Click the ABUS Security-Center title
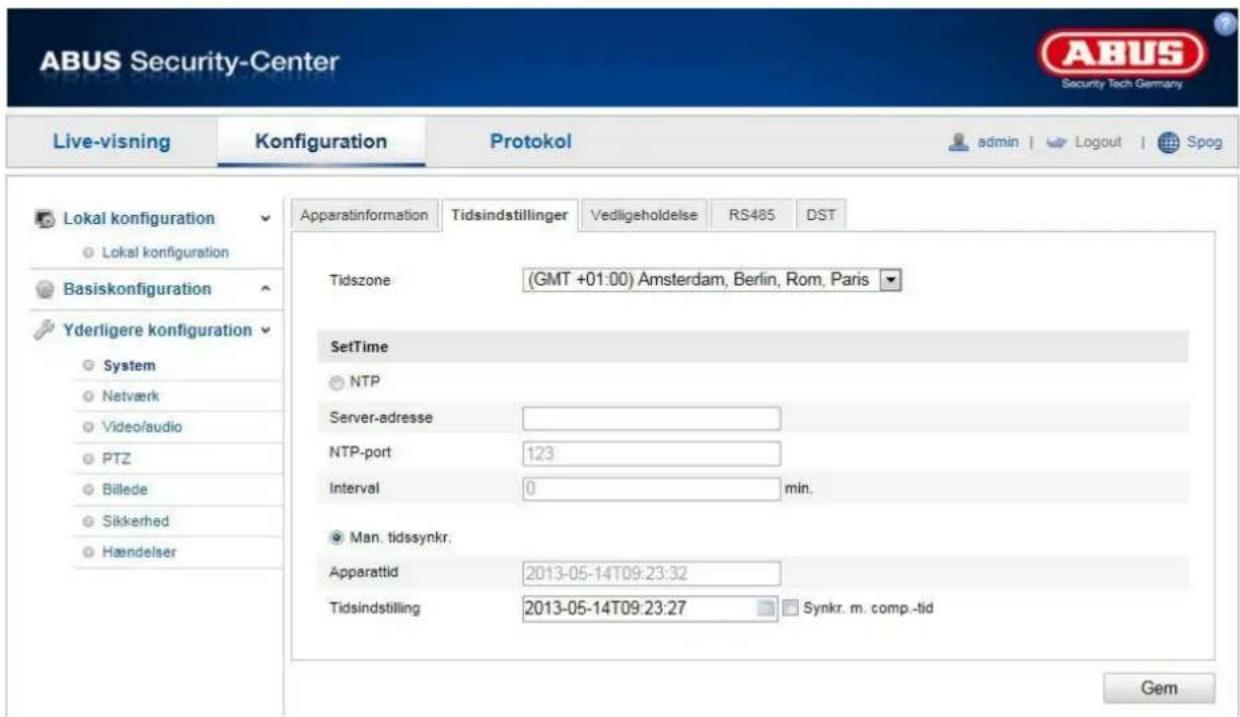This screenshot has width=1240, height=717. (189, 61)
